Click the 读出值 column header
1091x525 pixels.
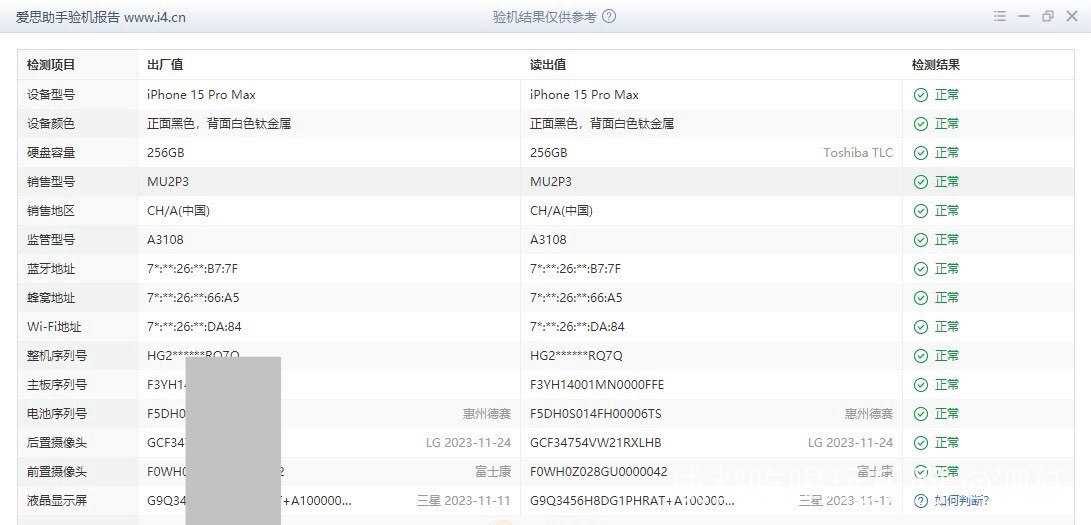click(548, 65)
